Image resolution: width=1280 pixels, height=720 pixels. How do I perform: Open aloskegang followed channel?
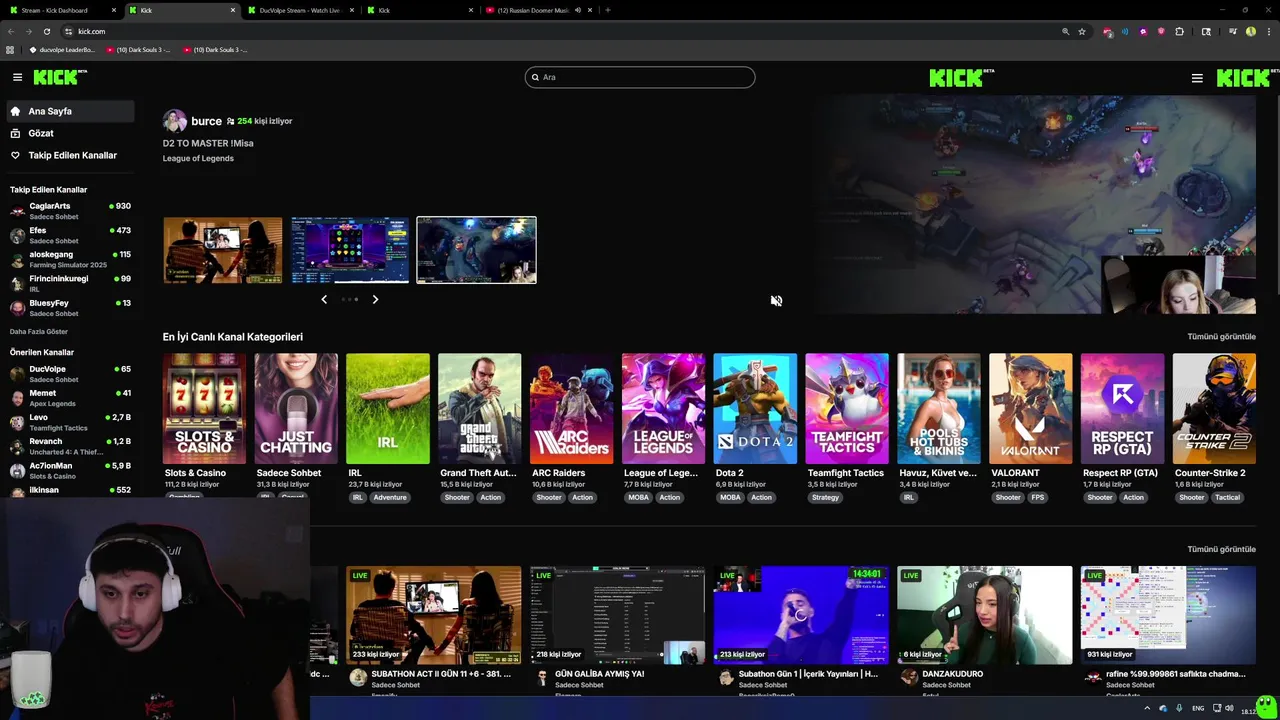click(70, 259)
